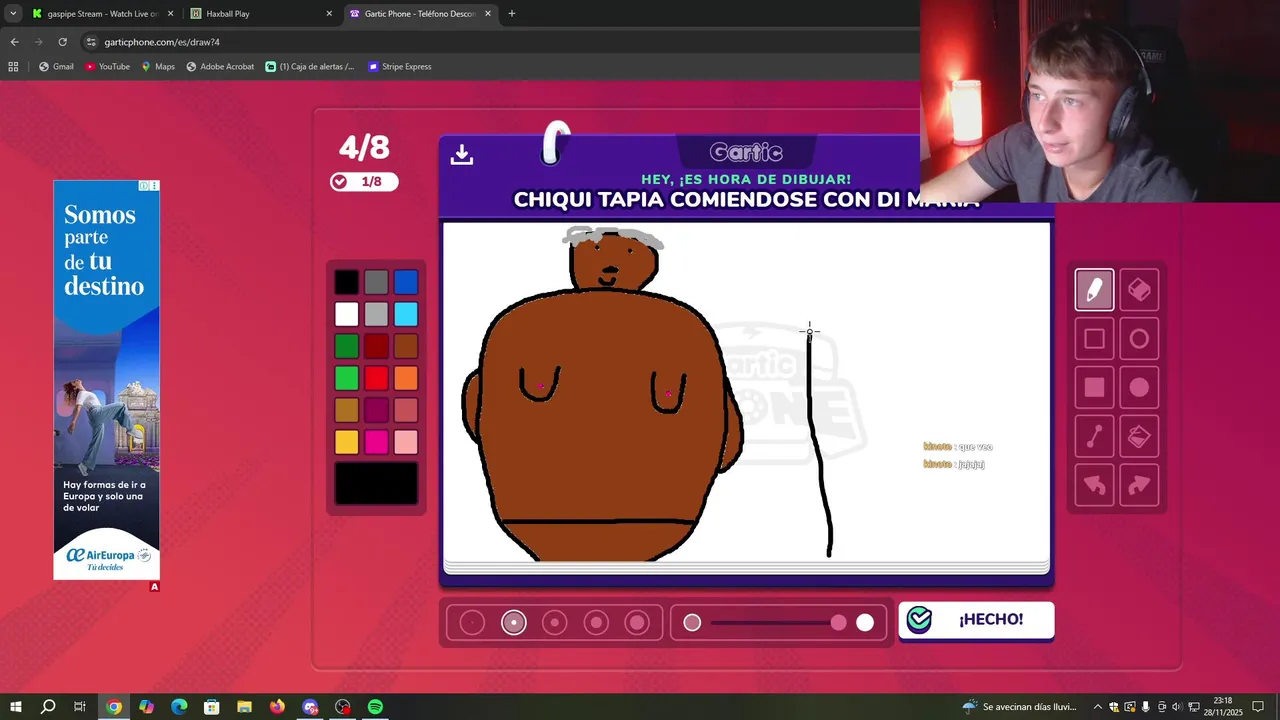The width and height of the screenshot is (1280, 720).
Task: Open the Chrome tab search dropdown
Action: [13, 14]
